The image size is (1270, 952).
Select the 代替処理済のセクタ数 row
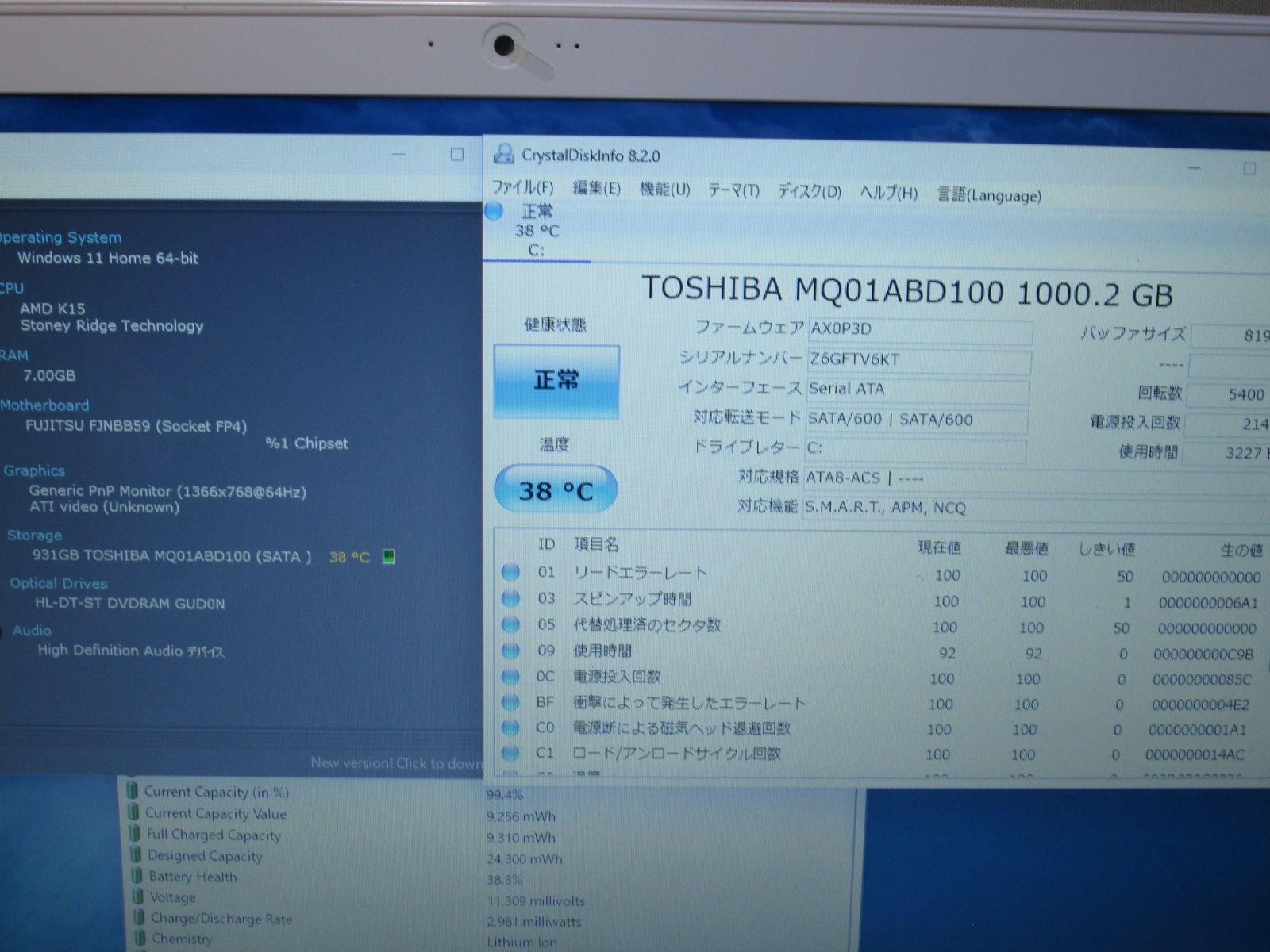click(881, 627)
